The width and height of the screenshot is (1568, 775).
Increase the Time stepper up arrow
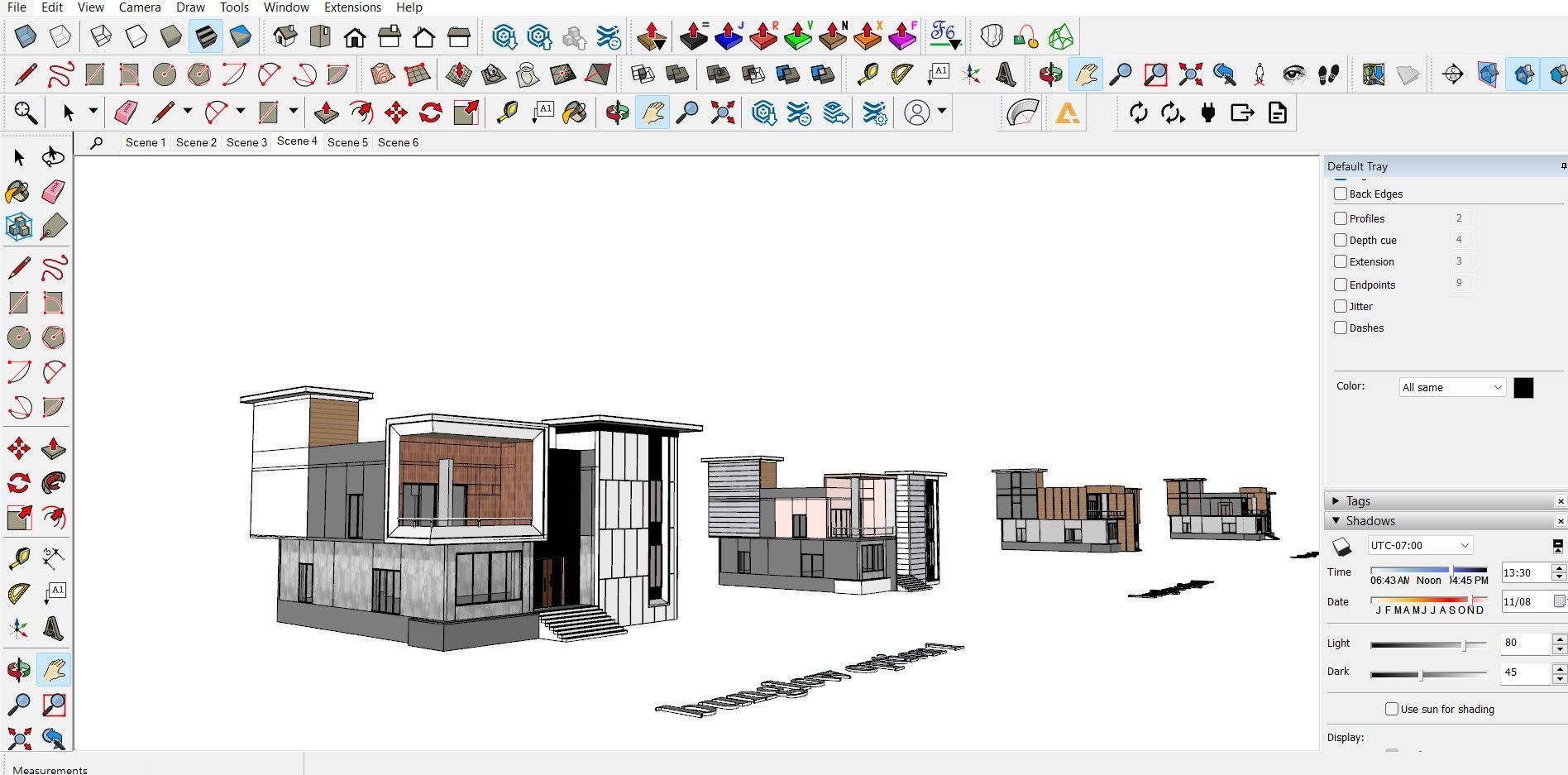(x=1559, y=567)
